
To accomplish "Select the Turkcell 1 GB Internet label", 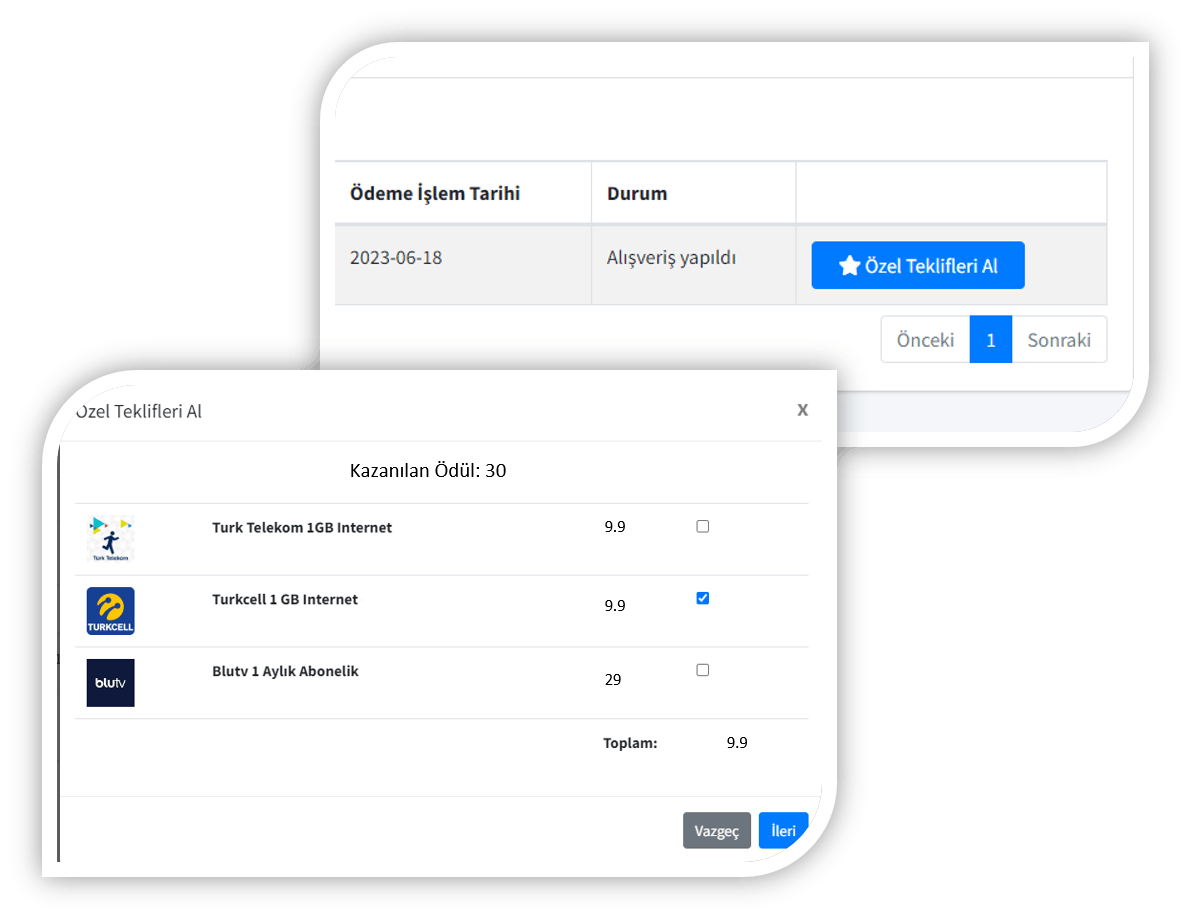I will pyautogui.click(x=285, y=599).
